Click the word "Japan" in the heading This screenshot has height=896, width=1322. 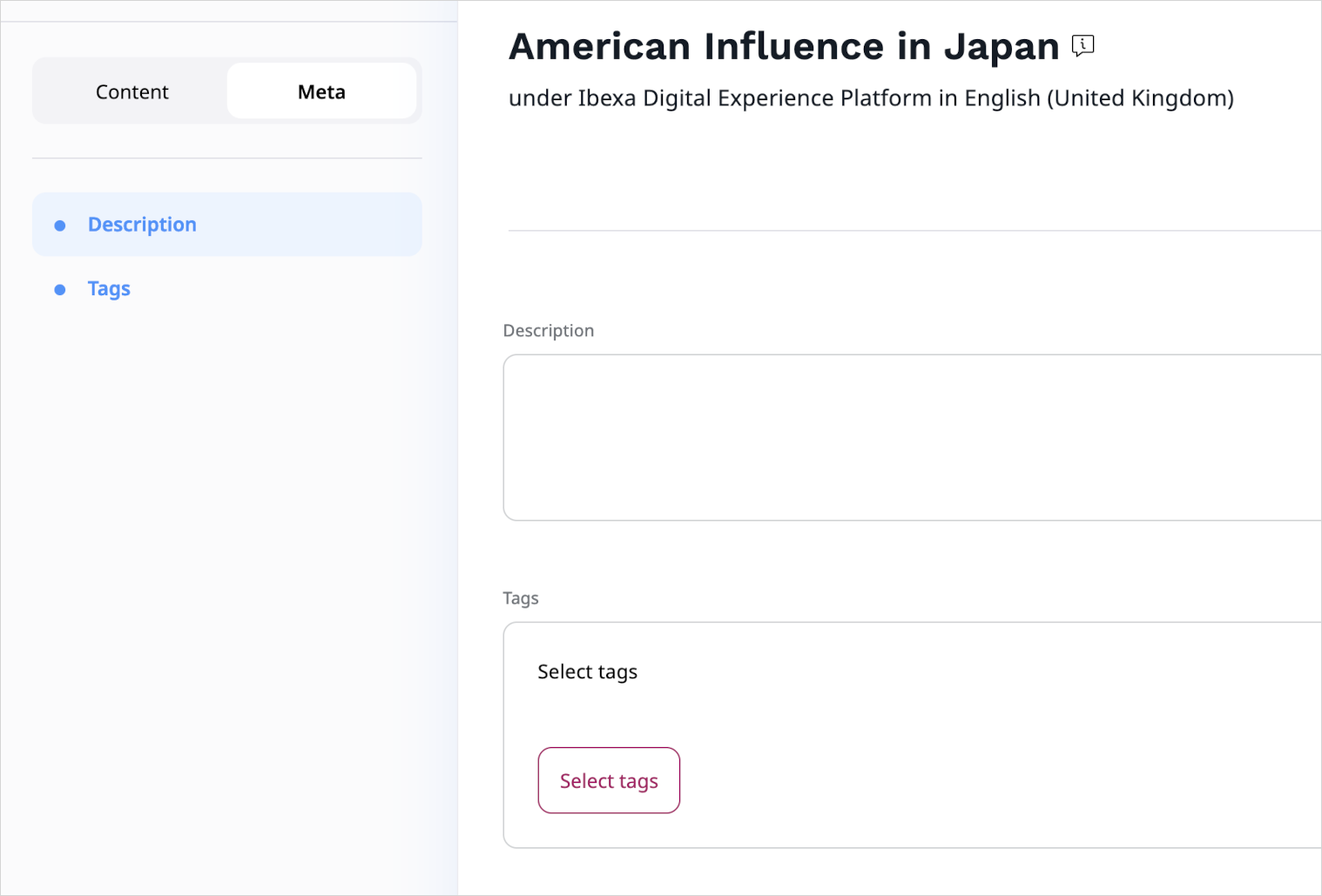point(1001,47)
